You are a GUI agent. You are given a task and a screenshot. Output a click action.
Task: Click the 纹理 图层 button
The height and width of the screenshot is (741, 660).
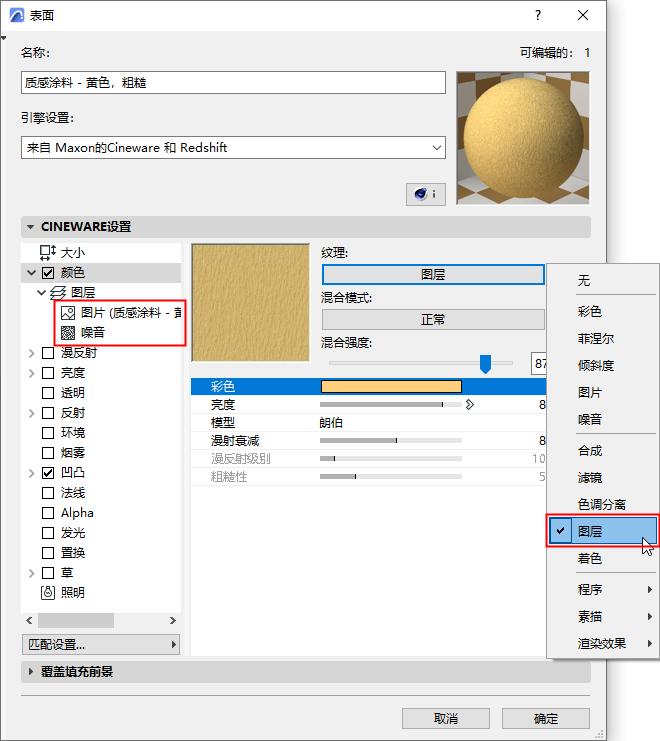coord(433,275)
